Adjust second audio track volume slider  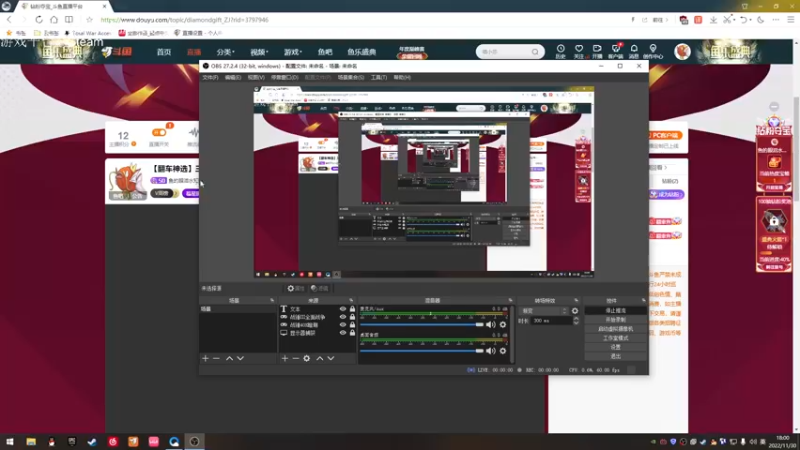[421, 351]
